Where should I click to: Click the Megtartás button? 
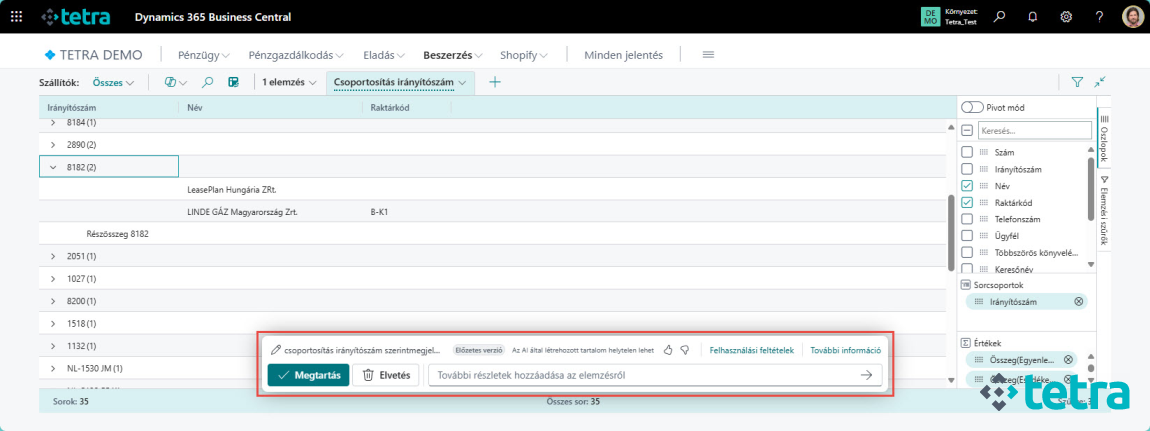[308, 375]
